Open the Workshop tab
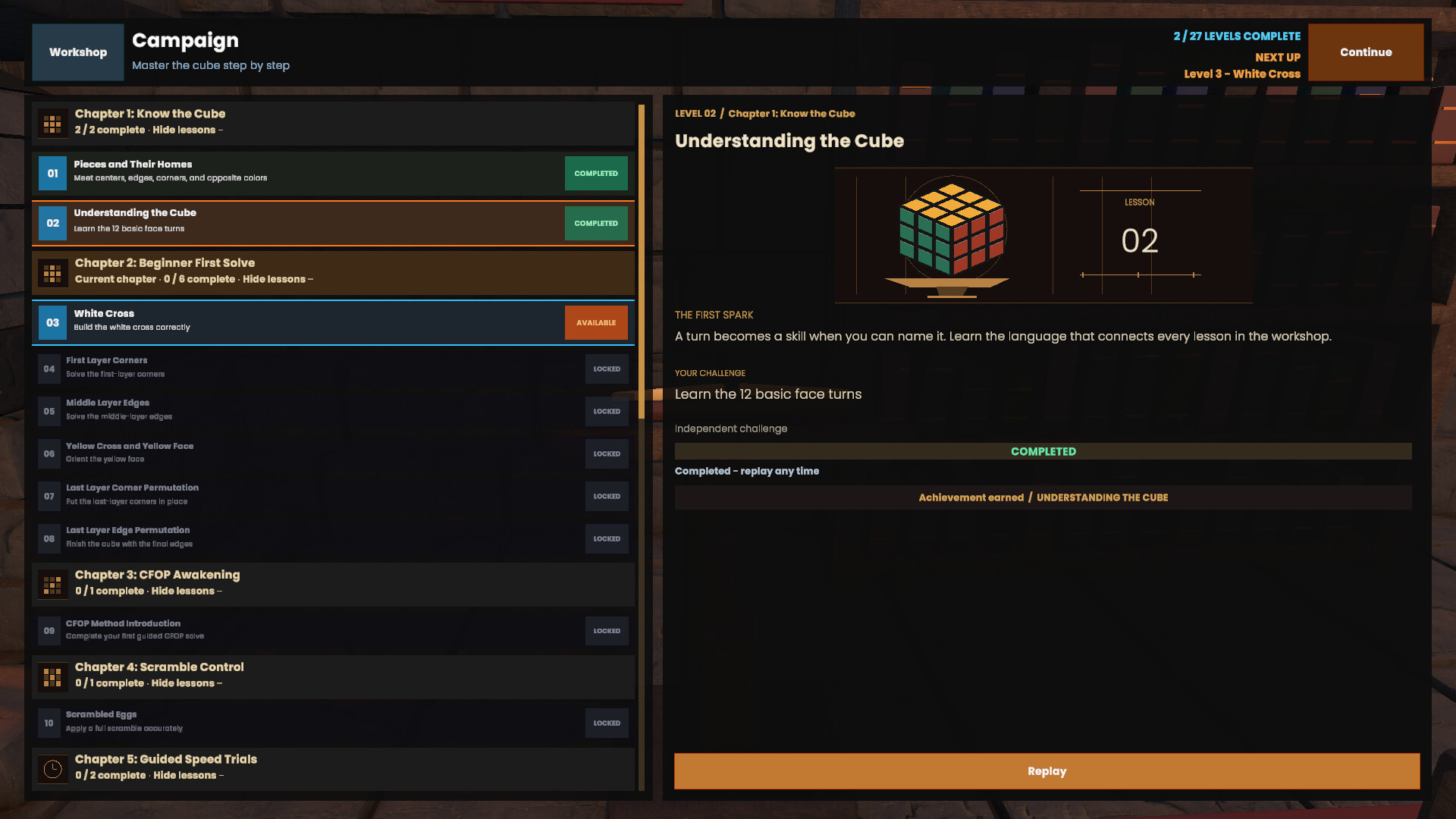Screen dimensions: 1456x819 pos(78,52)
